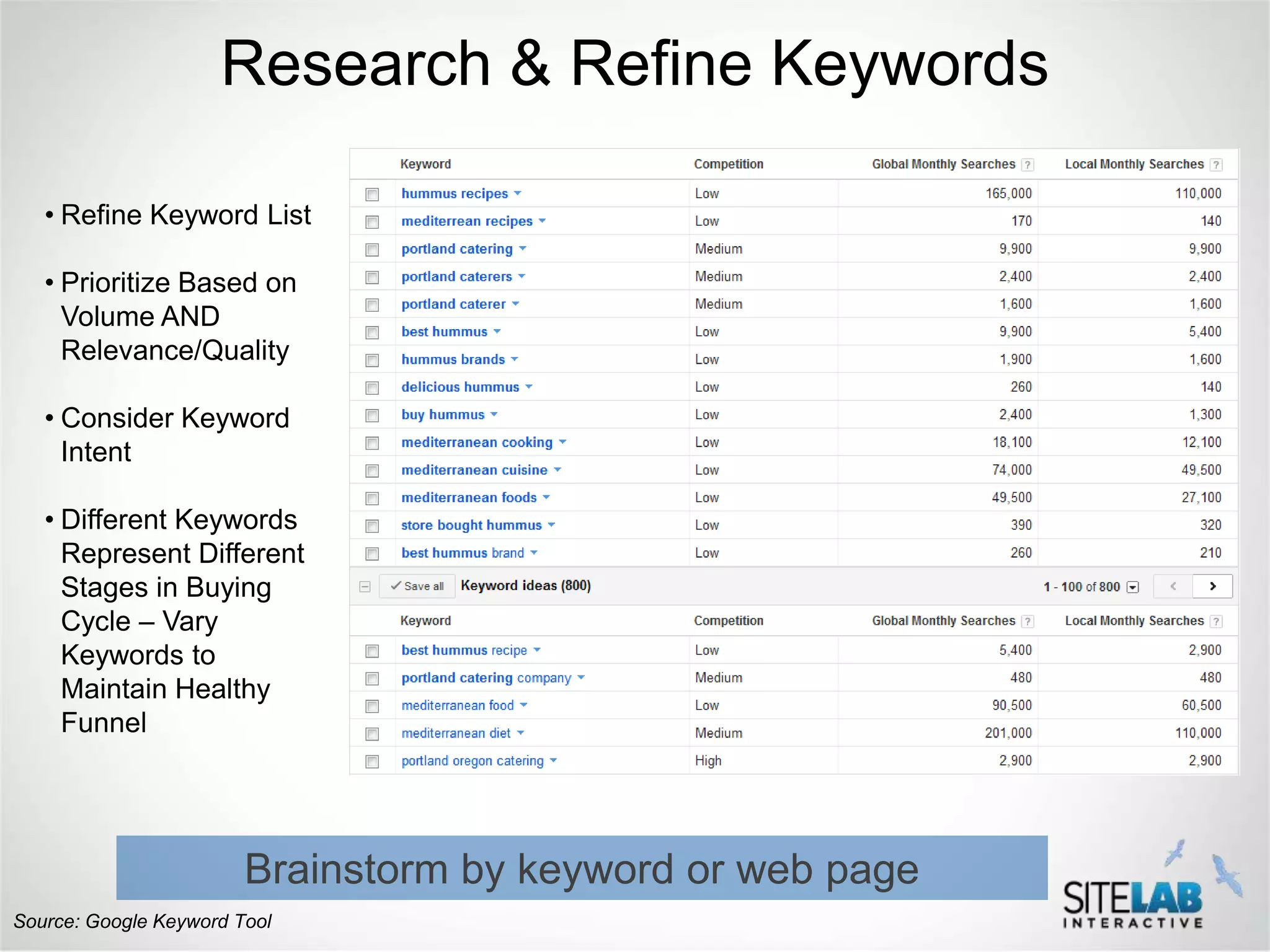Sort Keyword ideas table by Competition header
Screen dimensions: 1270x952
pyautogui.click(x=729, y=621)
